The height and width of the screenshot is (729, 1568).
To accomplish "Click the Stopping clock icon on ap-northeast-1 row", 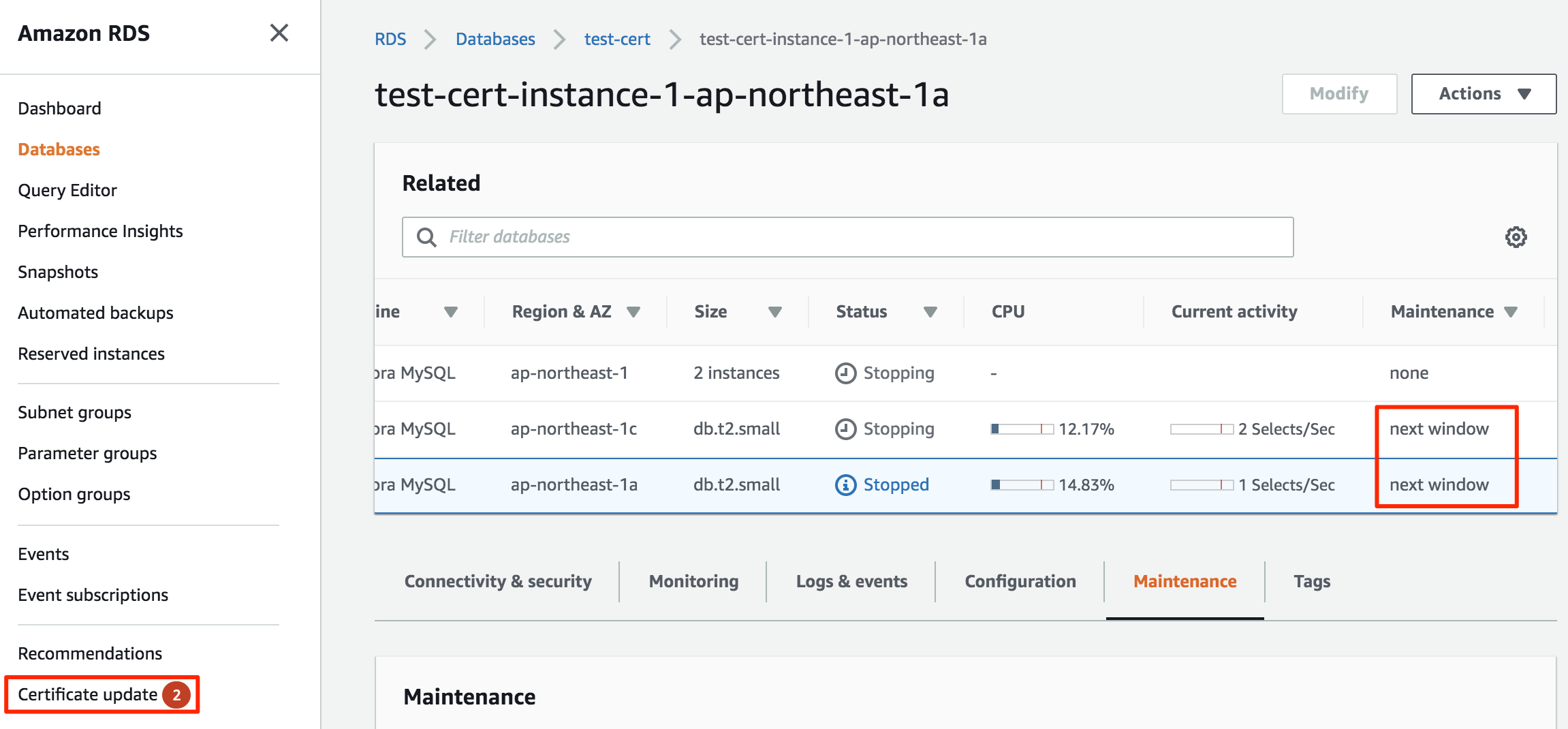I will tap(845, 373).
